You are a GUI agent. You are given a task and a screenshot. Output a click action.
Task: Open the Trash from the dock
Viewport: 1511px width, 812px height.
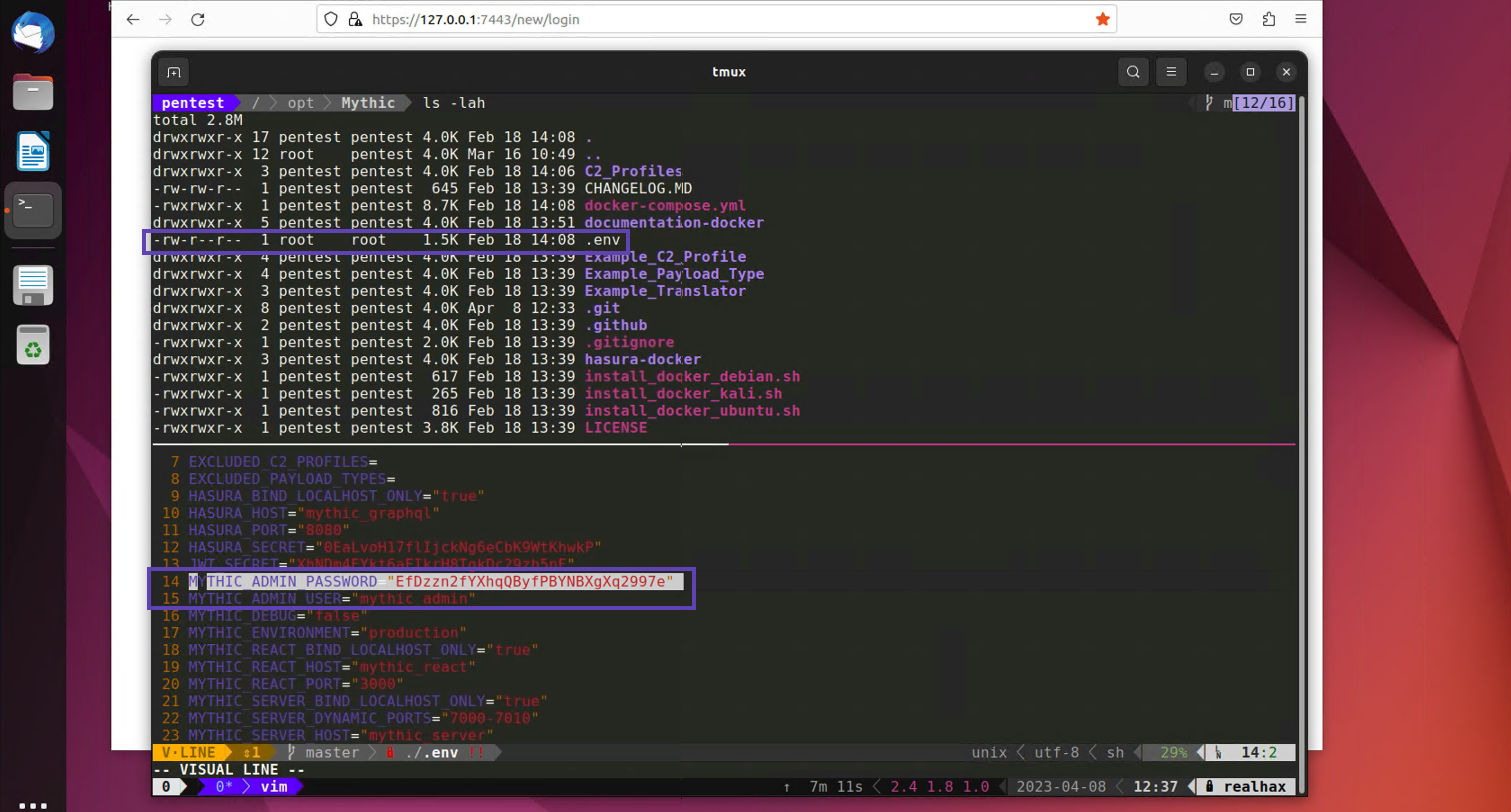pos(33,347)
